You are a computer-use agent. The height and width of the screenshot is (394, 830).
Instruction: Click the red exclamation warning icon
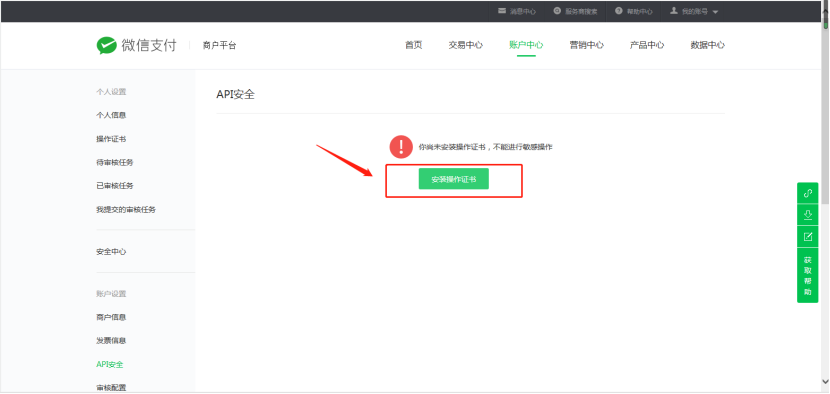click(x=401, y=147)
